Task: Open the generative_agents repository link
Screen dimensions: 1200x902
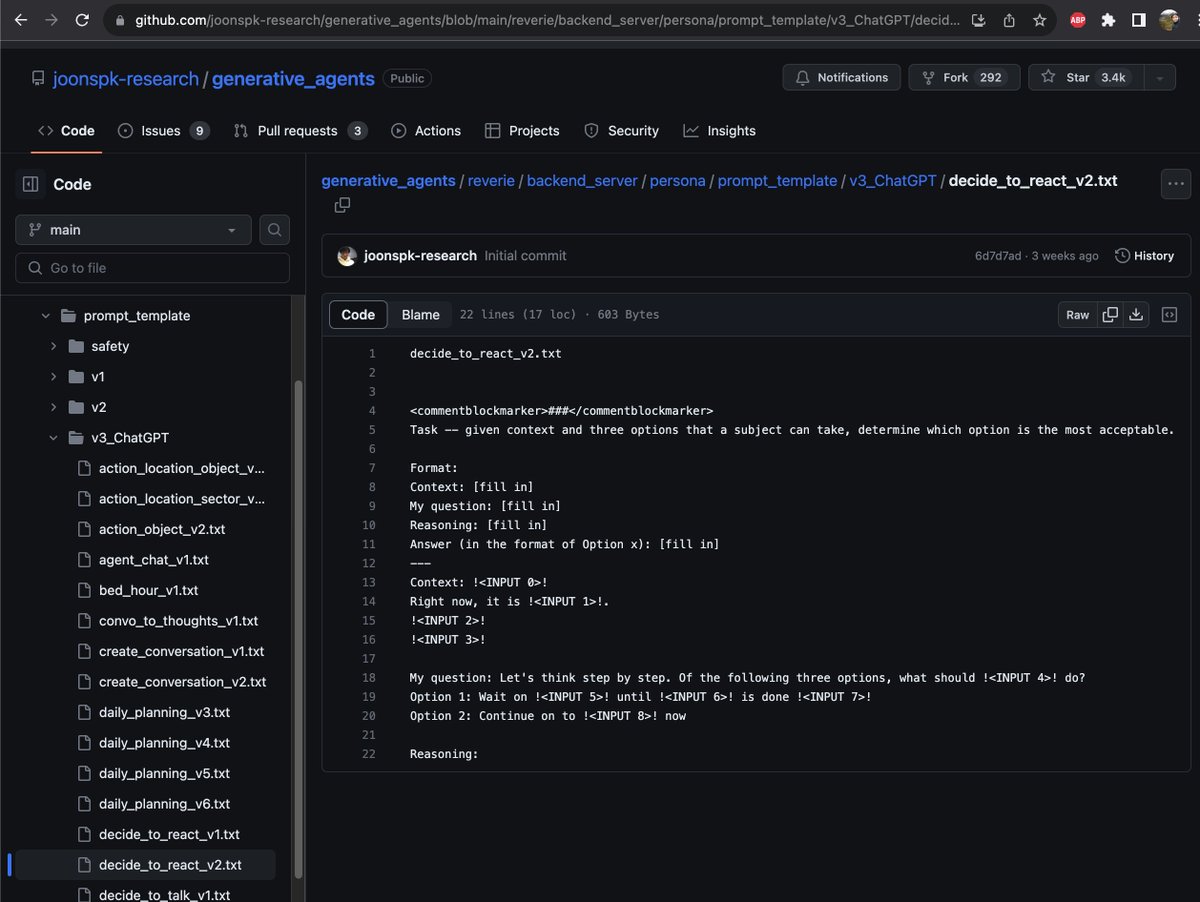Action: (x=293, y=78)
